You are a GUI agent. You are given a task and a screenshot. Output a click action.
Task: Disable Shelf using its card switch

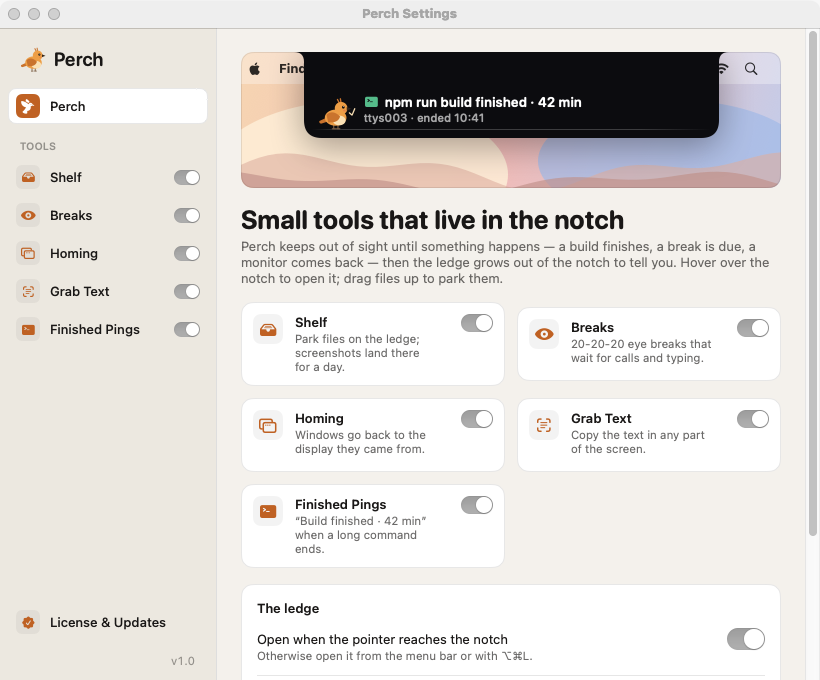[x=477, y=323]
